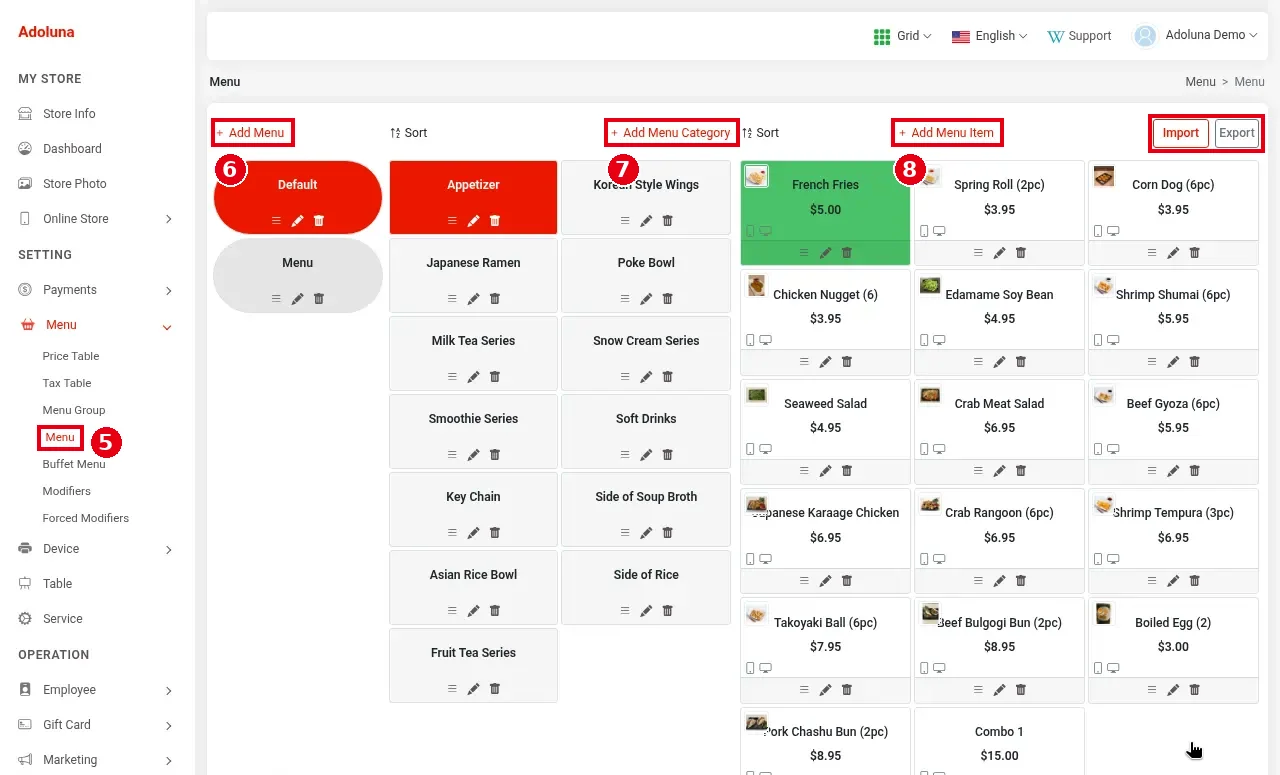Open Tax Table submenu item
This screenshot has width=1280, height=775.
[x=67, y=383]
